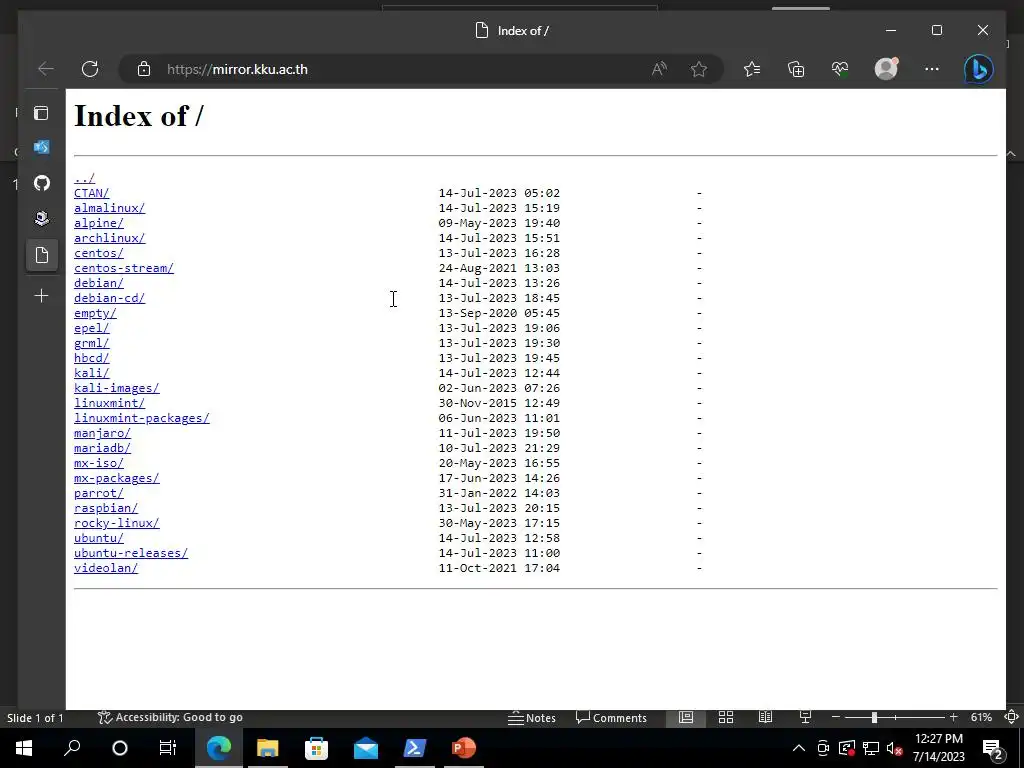
Task: Switch to the fourth sidebar tab with the robot icon
Action: [41, 218]
